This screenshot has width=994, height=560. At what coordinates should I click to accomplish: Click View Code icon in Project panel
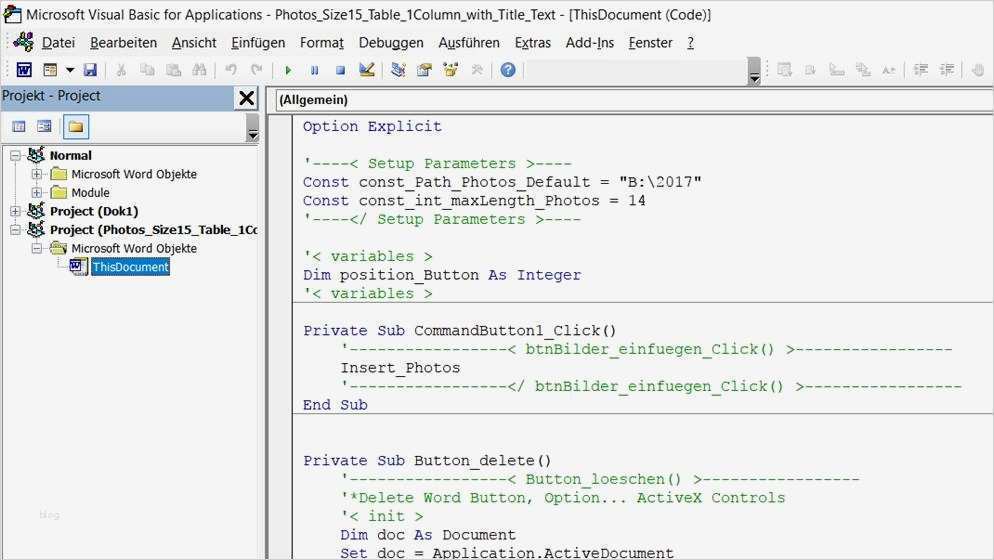click(19, 127)
